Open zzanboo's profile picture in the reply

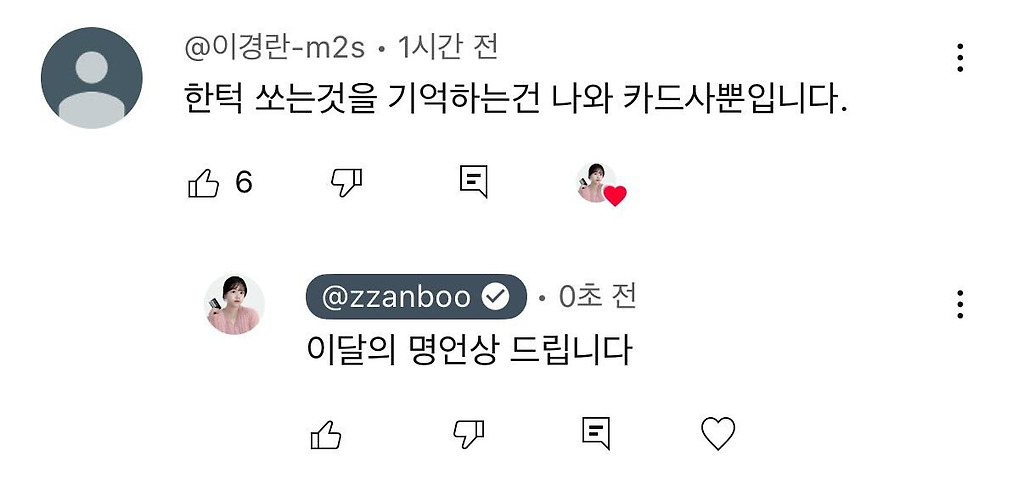pos(234,305)
